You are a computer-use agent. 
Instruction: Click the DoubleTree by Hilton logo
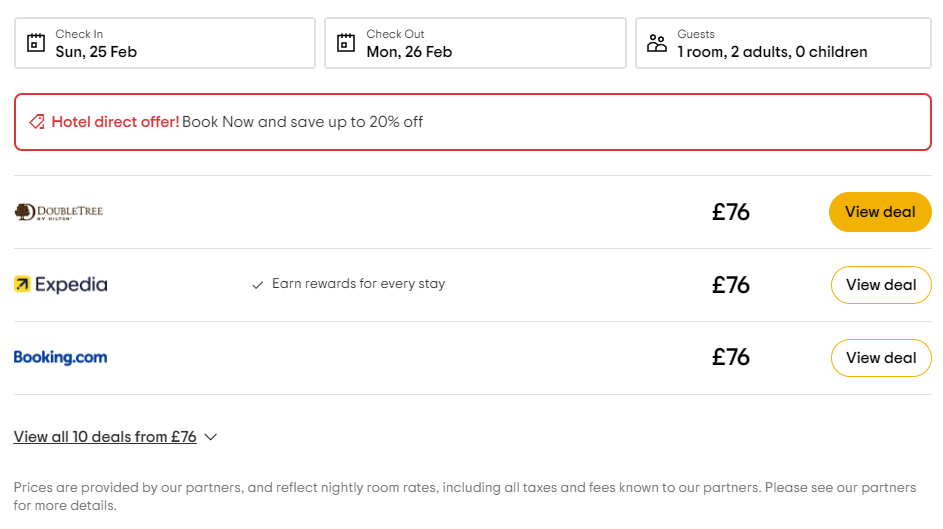coord(59,212)
